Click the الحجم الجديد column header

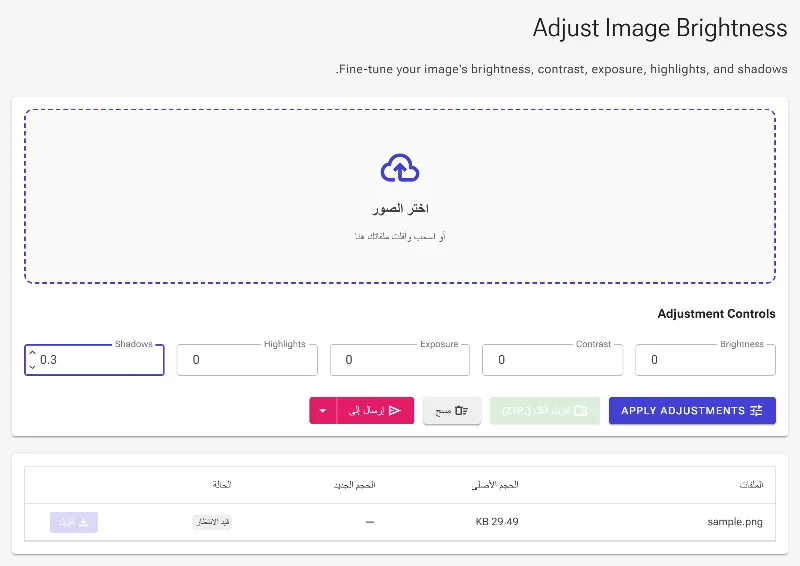[355, 484]
